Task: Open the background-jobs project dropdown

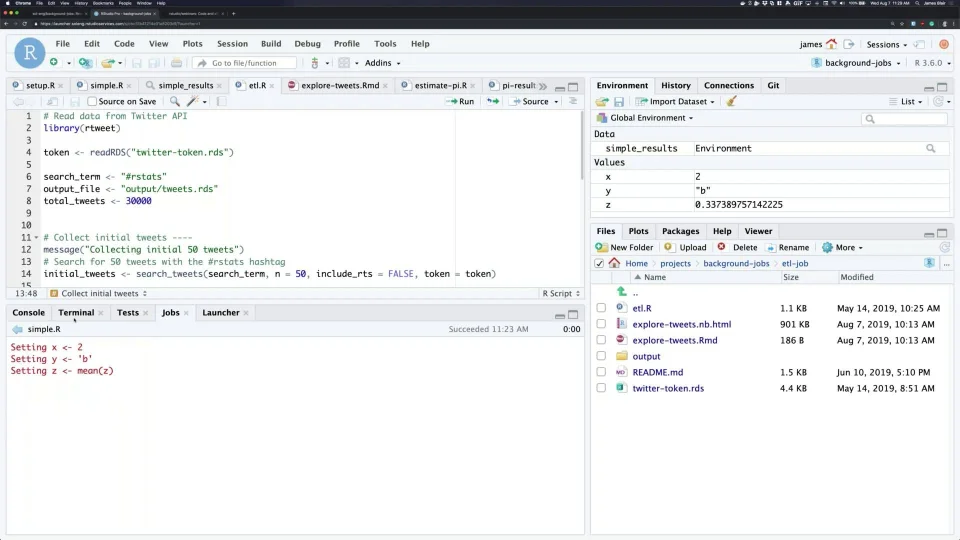Action: pos(857,63)
